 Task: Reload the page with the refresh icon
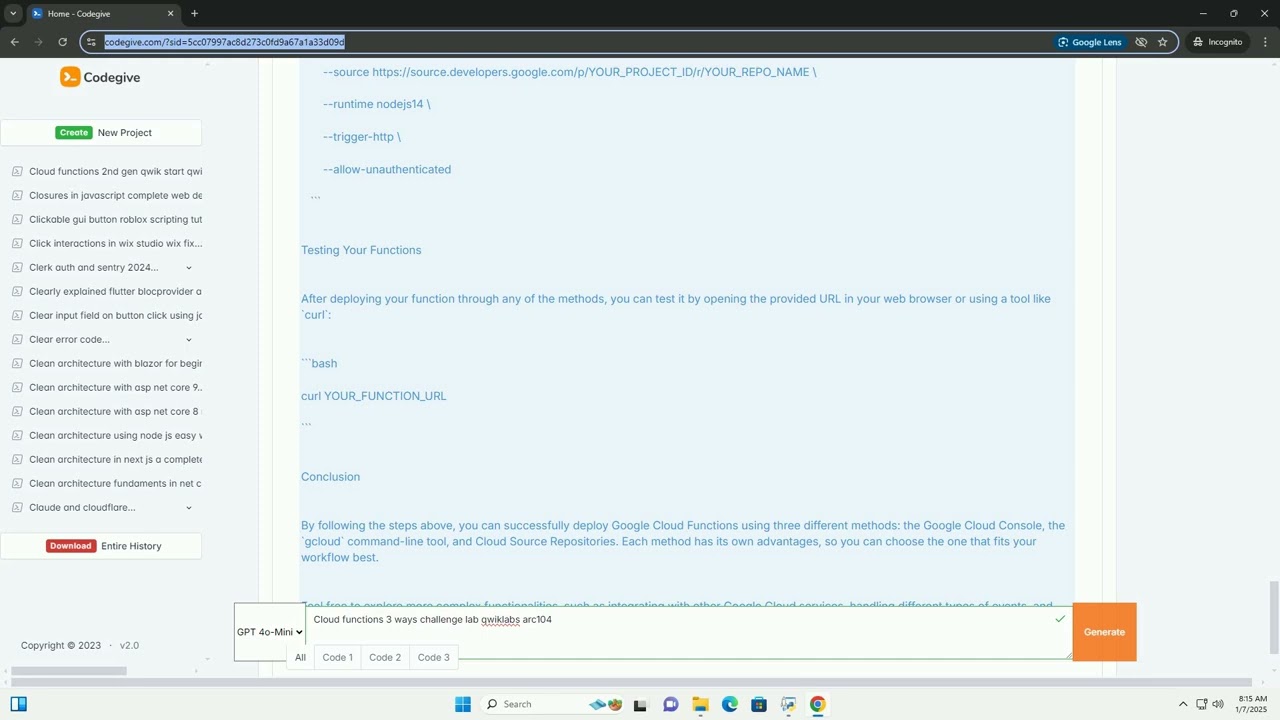coord(62,42)
